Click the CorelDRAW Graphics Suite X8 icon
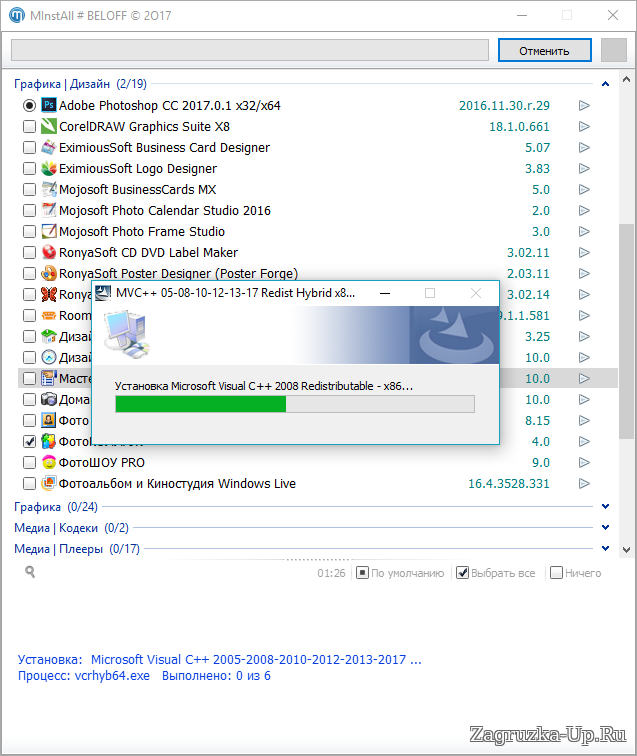The width and height of the screenshot is (637, 756). pos(49,126)
